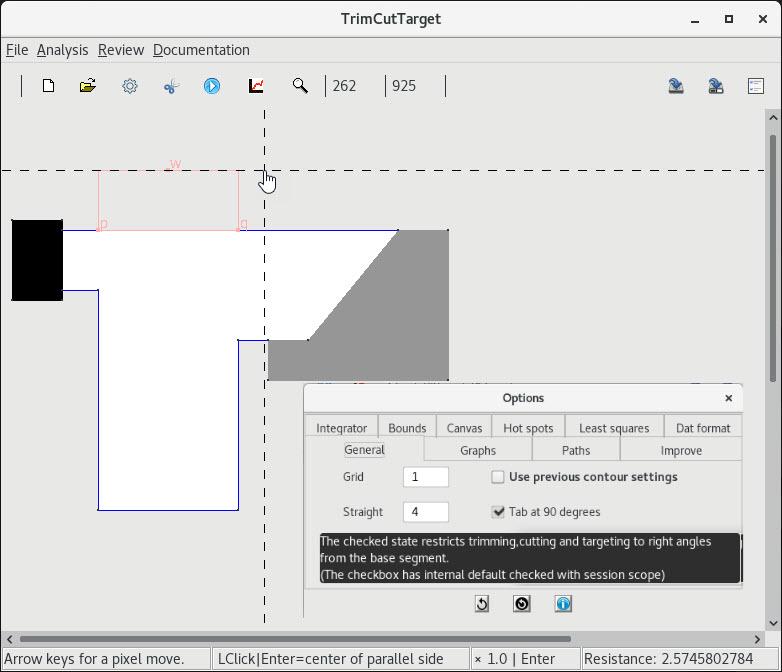The width and height of the screenshot is (782, 672).
Task: Click the info icon in Options dialog
Action: tap(563, 604)
